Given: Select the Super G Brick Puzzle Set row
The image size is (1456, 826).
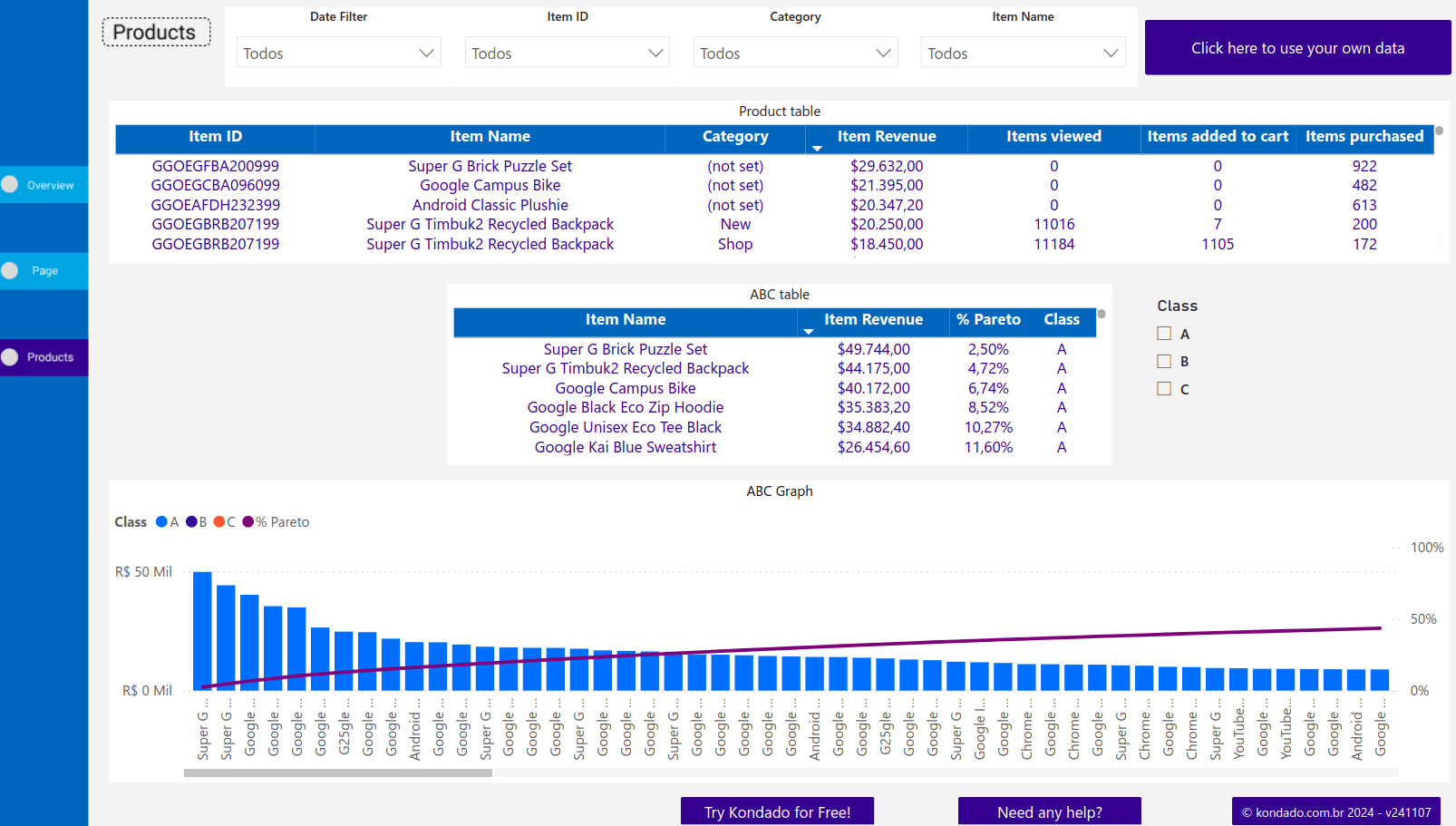Looking at the screenshot, I should (x=490, y=166).
